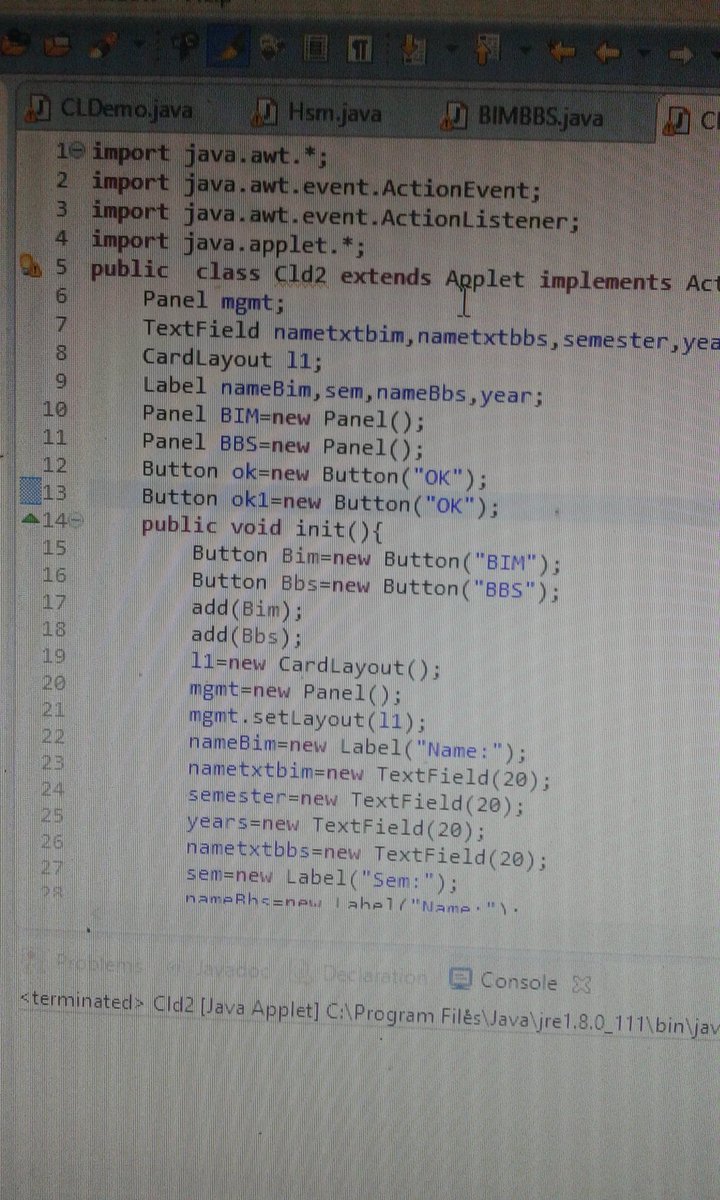Toggle Block Selection Mode icon

317,46
